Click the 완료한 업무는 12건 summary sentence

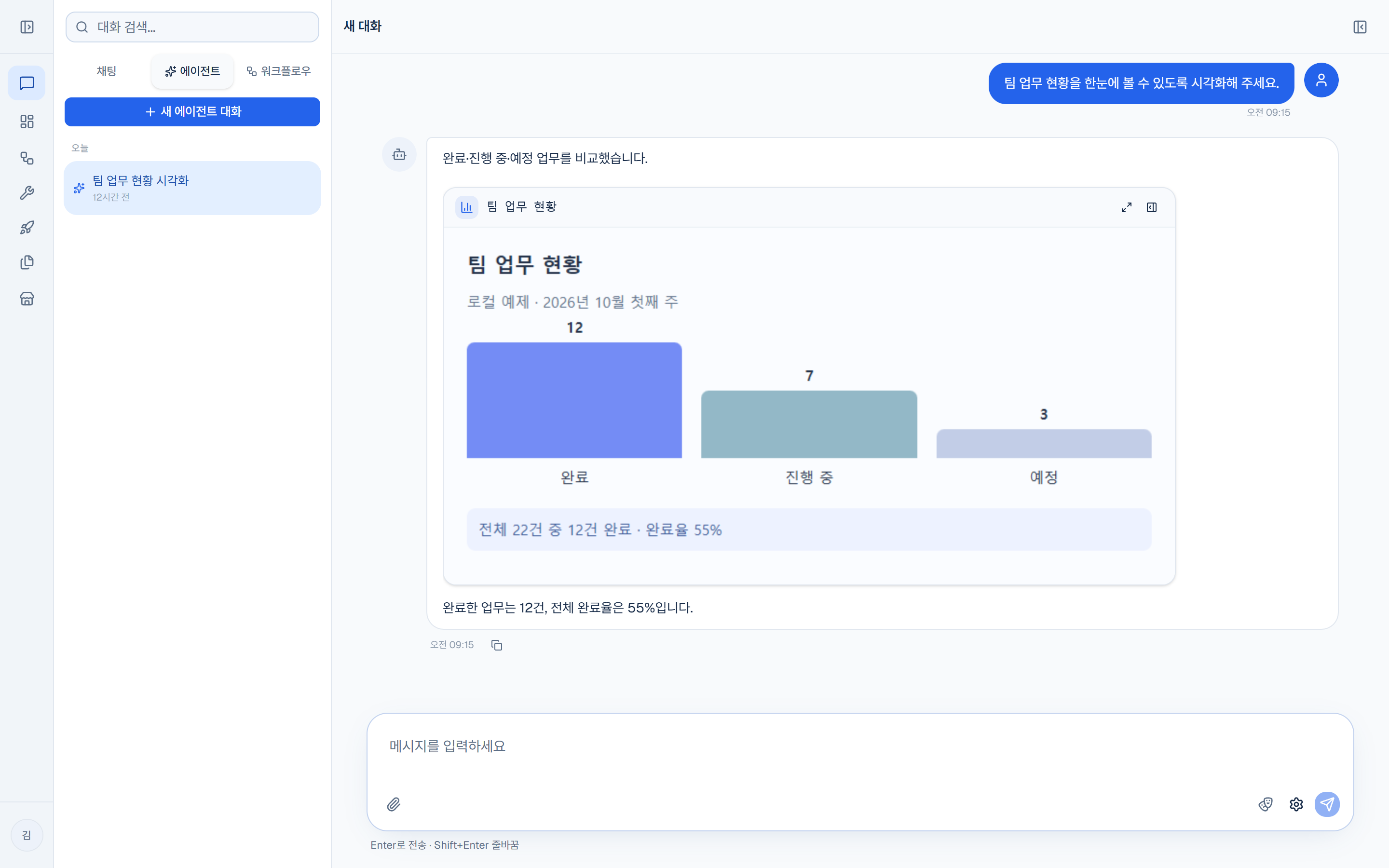point(568,608)
